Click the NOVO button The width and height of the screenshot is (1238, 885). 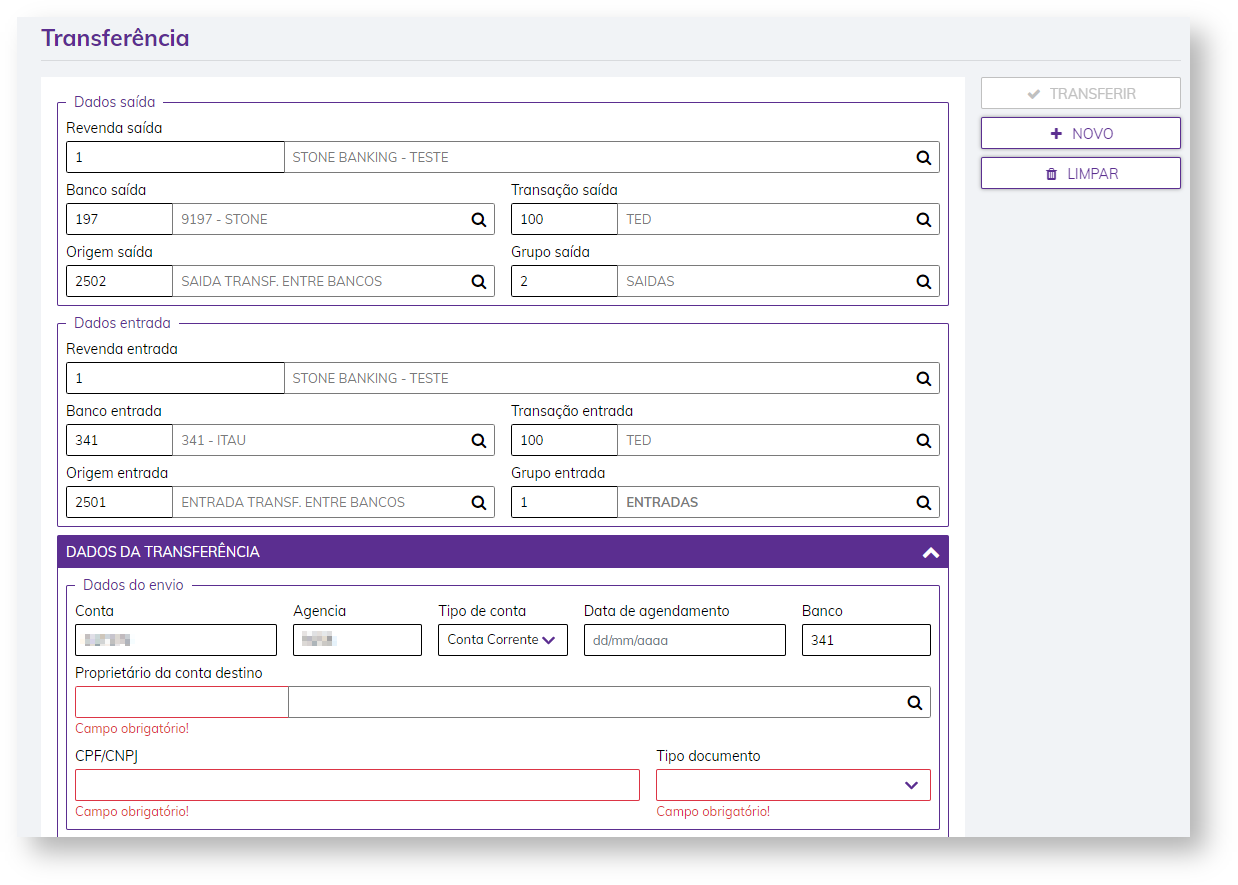(x=1081, y=133)
